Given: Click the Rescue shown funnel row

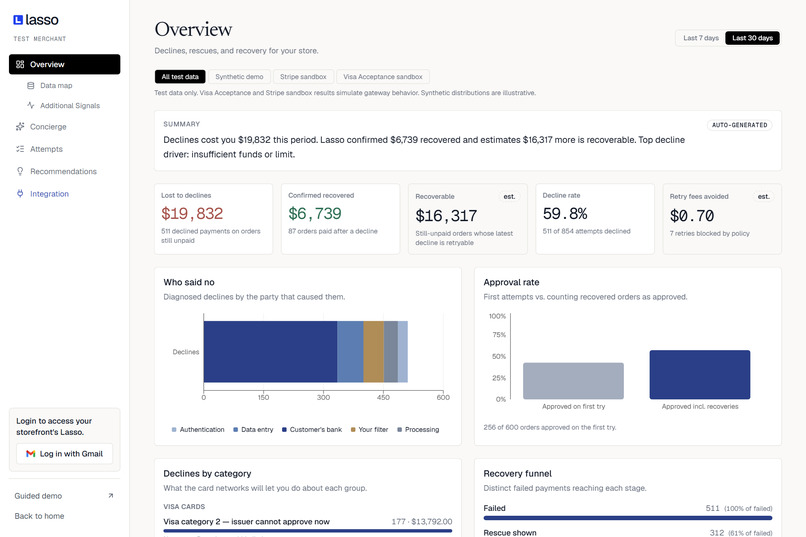Looking at the screenshot, I should tap(628, 533).
